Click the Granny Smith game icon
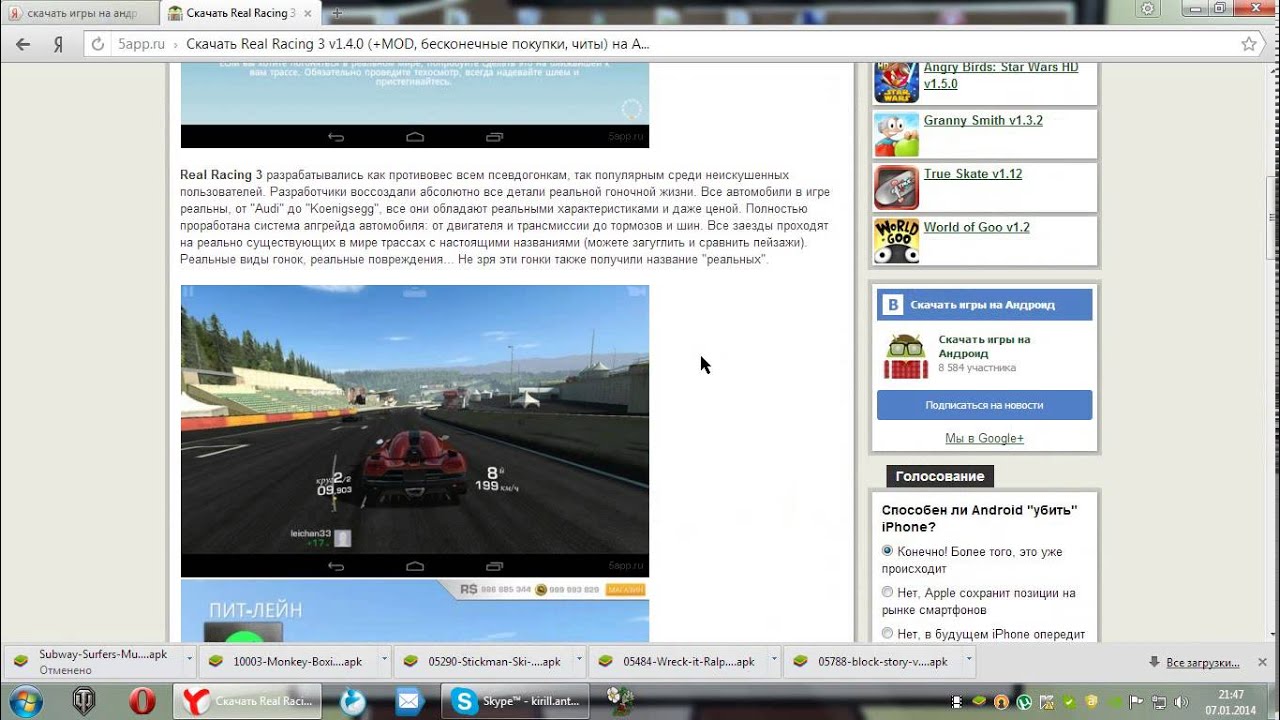This screenshot has height=720, width=1280. click(896, 134)
